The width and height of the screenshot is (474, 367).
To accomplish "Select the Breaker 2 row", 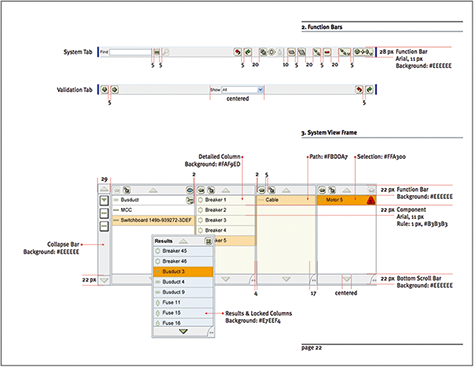I will tap(226, 210).
